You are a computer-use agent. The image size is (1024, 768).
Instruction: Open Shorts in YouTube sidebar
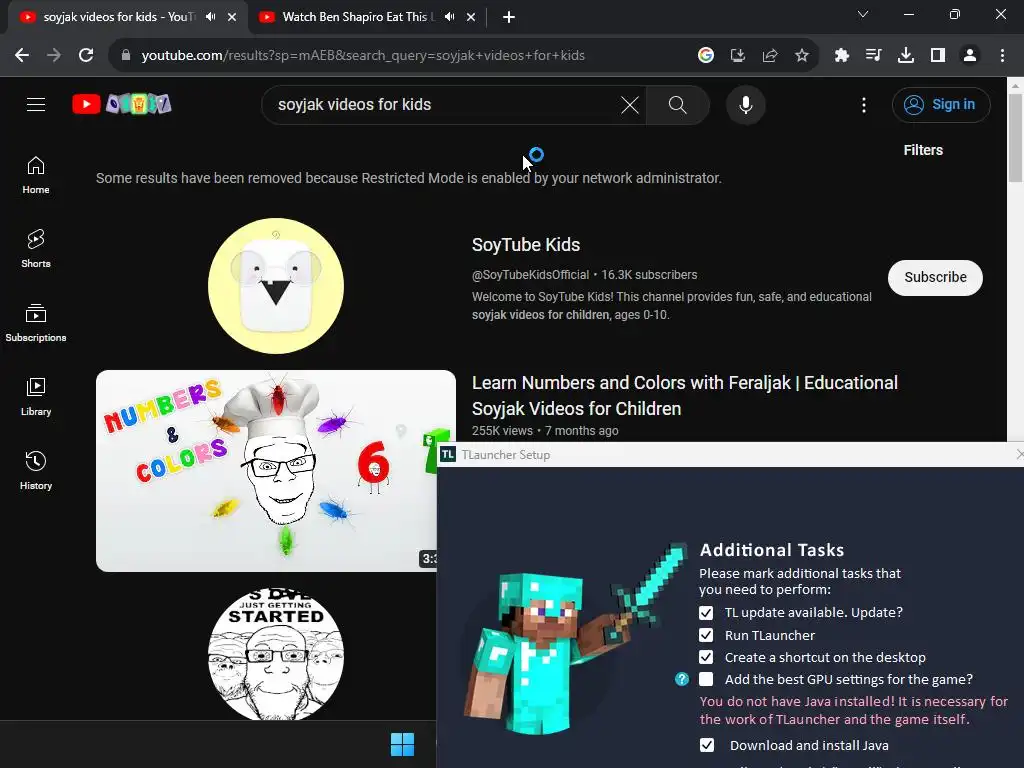36,249
